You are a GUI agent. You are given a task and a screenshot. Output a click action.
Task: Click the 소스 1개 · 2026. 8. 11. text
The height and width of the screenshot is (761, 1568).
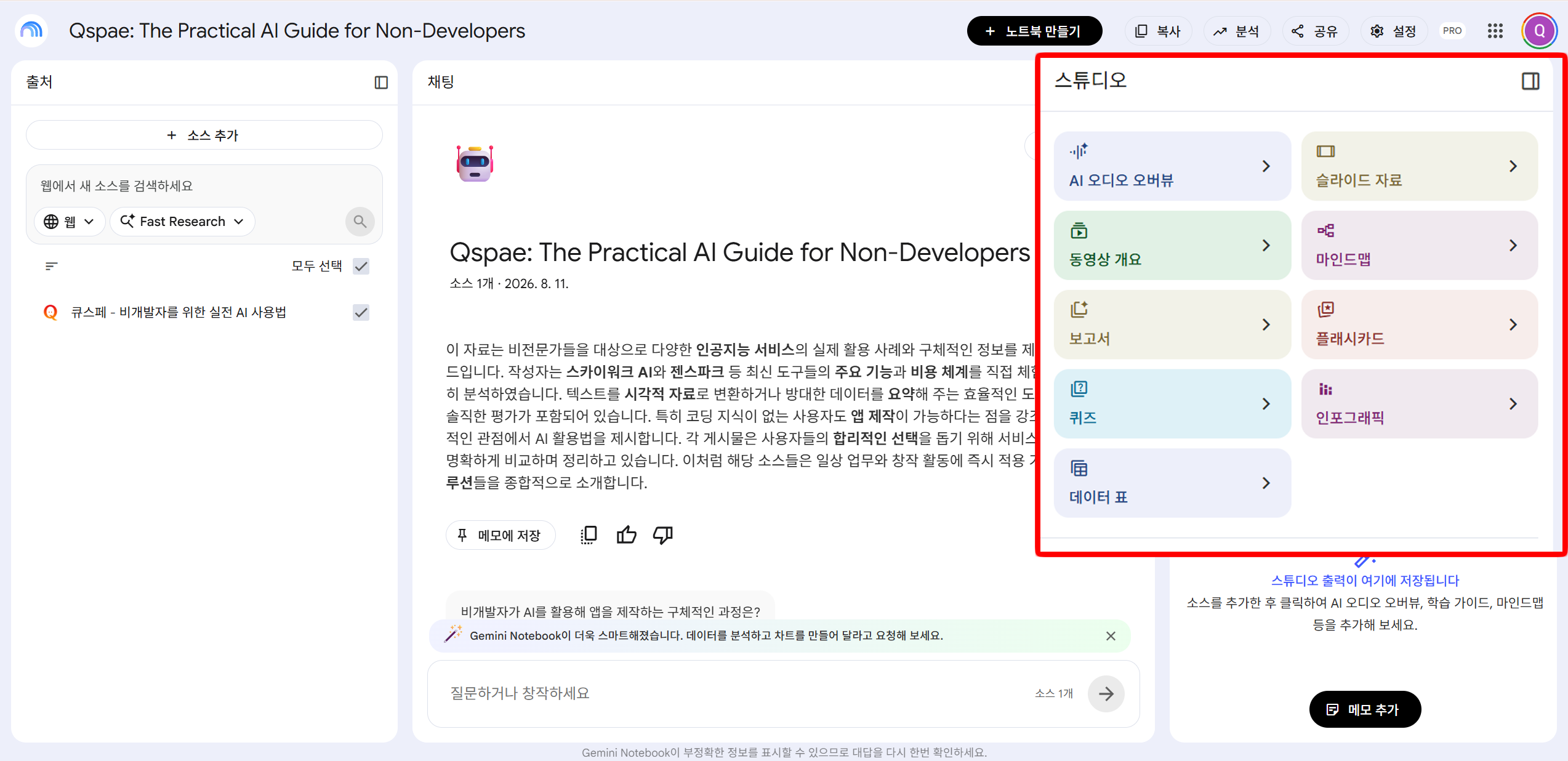pos(509,283)
